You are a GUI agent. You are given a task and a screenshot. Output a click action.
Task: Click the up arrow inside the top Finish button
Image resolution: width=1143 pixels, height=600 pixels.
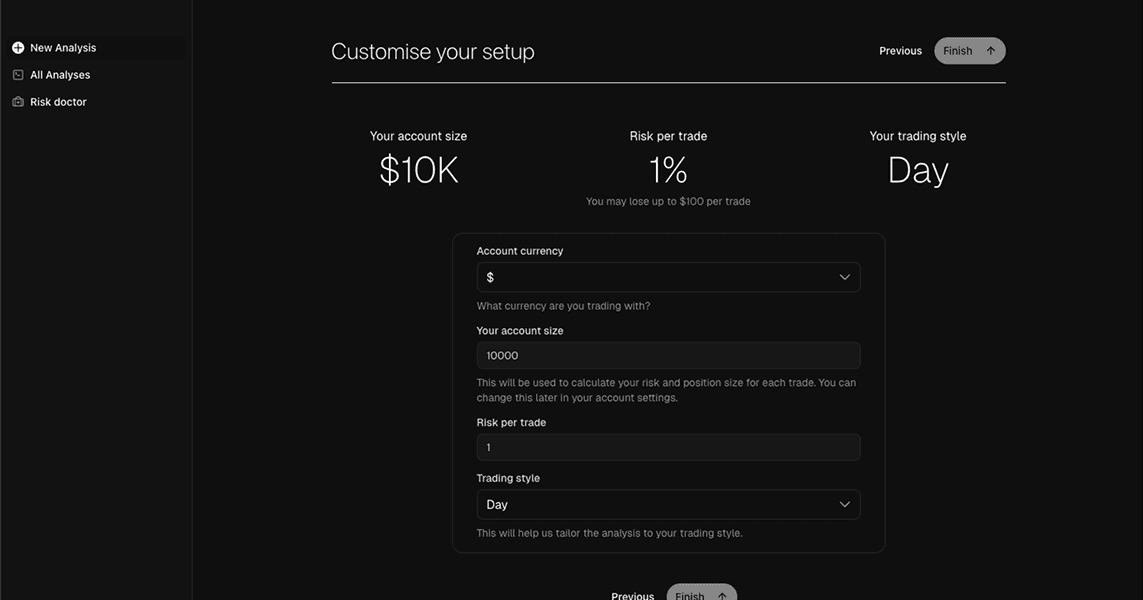[989, 49]
